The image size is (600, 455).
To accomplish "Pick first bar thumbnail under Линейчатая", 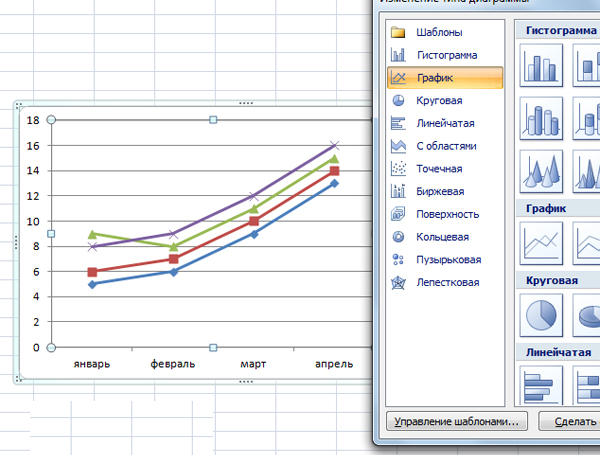I will click(x=541, y=386).
